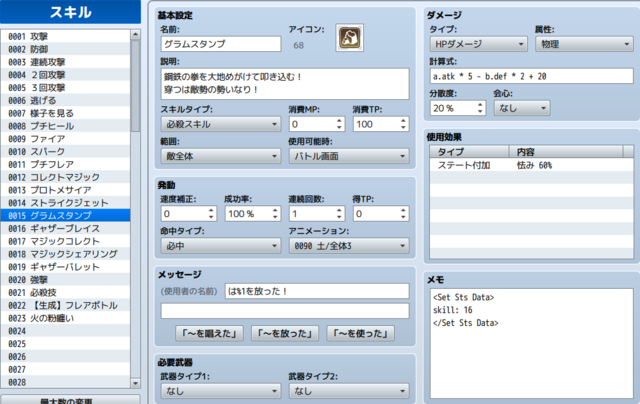Click the 「～を放った」 message button
Viewport: 640px width, 404px height.
click(x=285, y=333)
